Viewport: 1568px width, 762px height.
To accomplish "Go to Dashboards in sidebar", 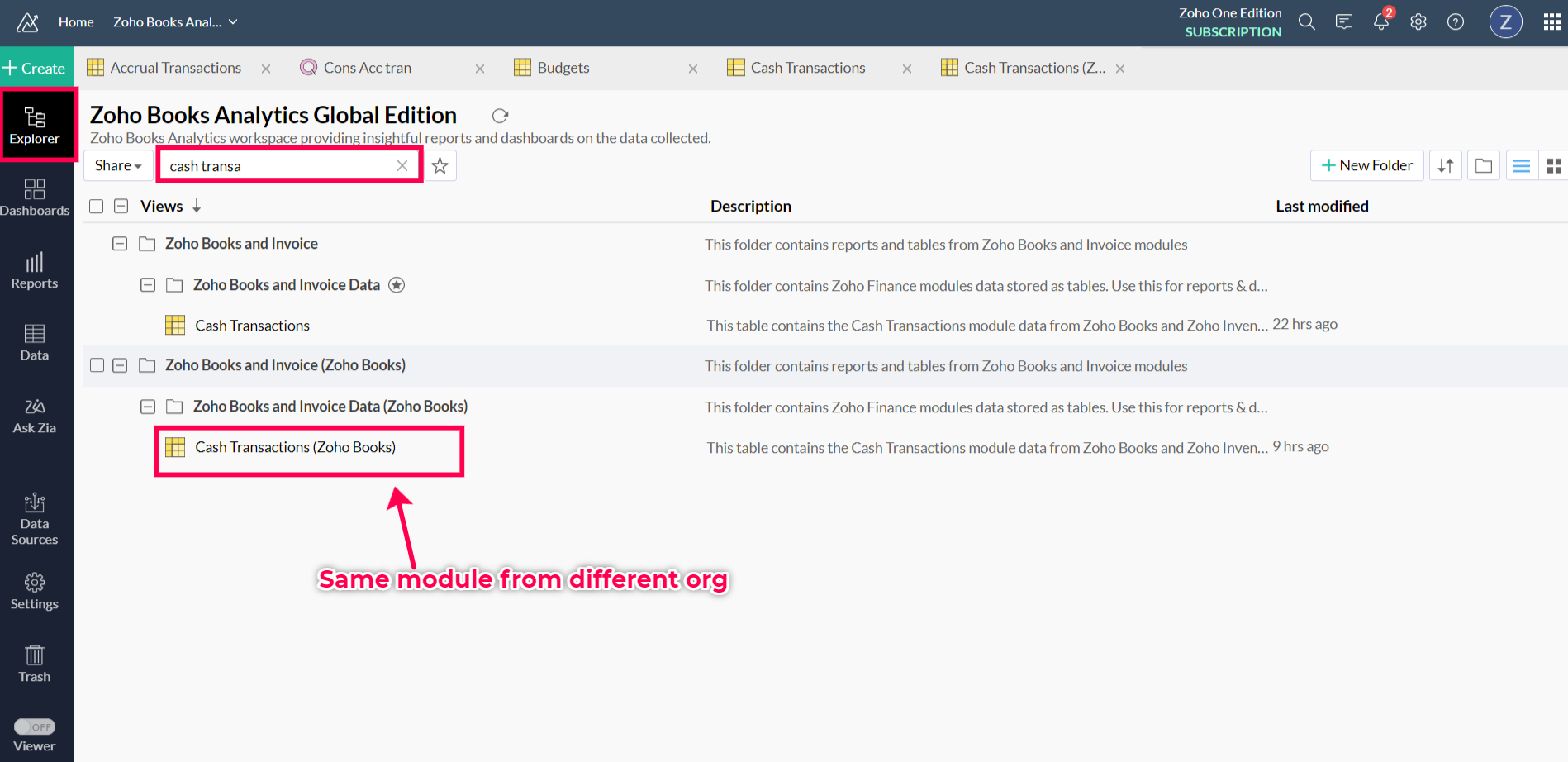I will click(35, 198).
